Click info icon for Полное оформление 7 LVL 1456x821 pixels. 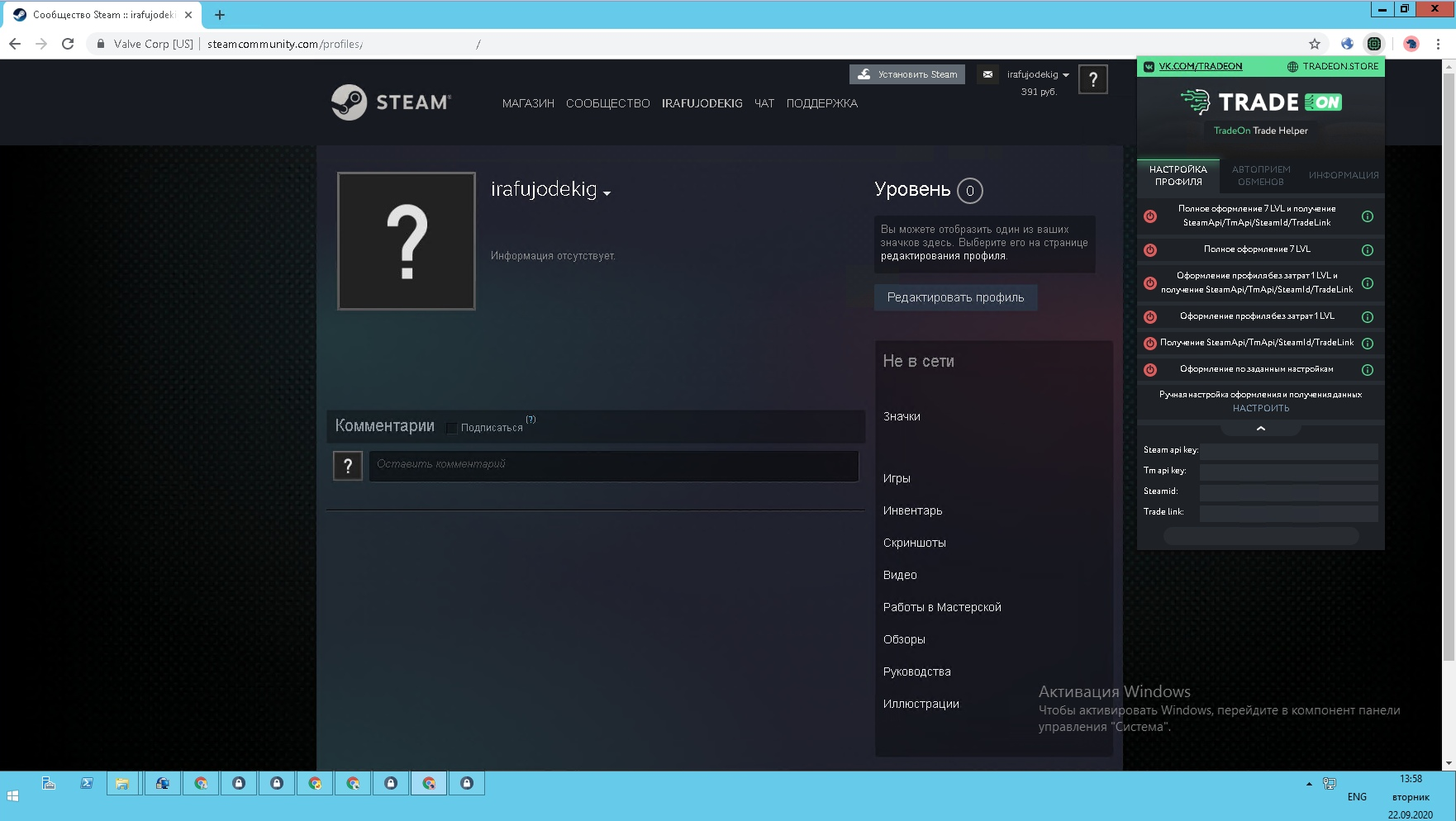tap(1368, 250)
